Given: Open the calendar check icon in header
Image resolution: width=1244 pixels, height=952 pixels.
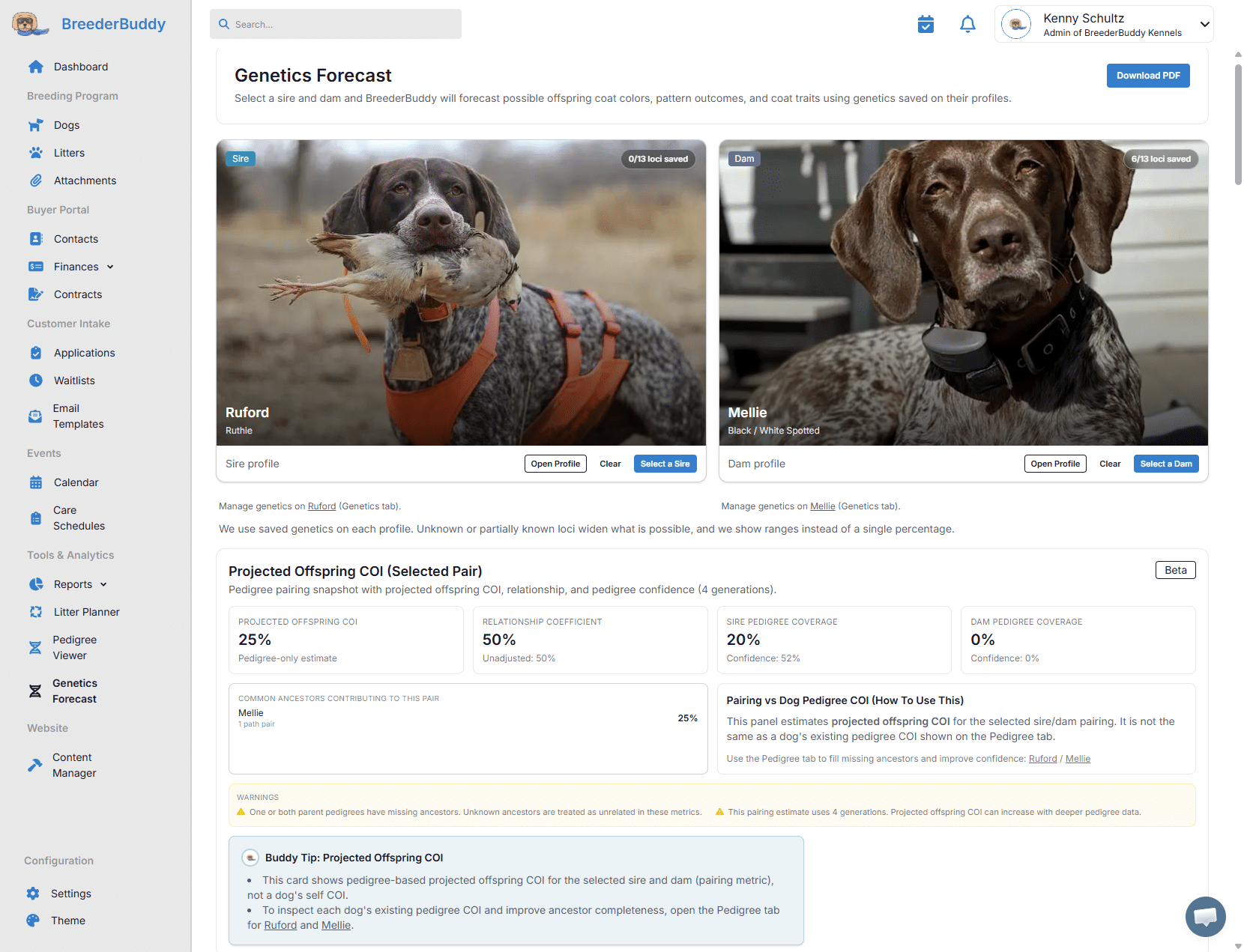Looking at the screenshot, I should point(926,25).
